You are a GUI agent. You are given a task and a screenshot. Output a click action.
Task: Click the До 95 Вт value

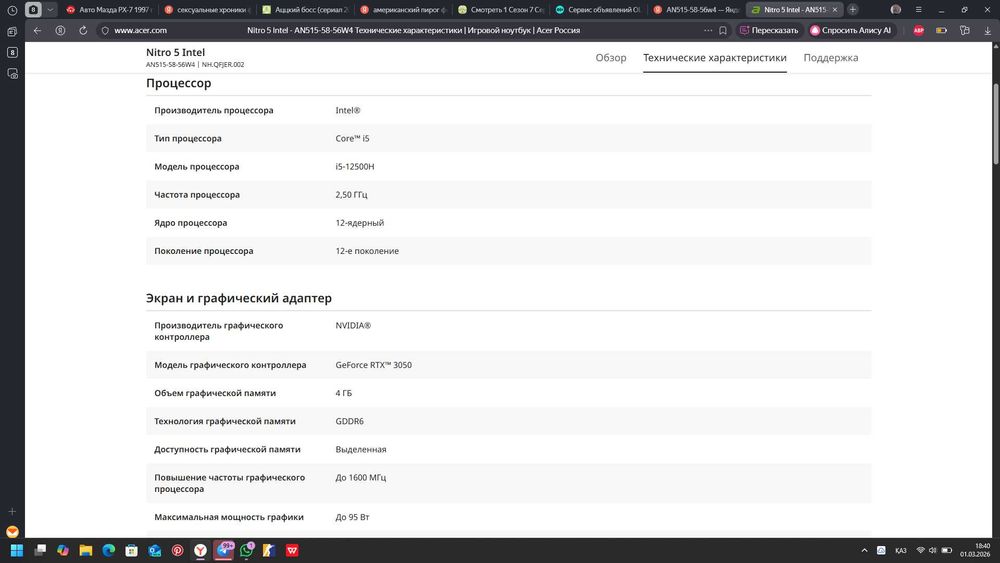click(x=352, y=517)
